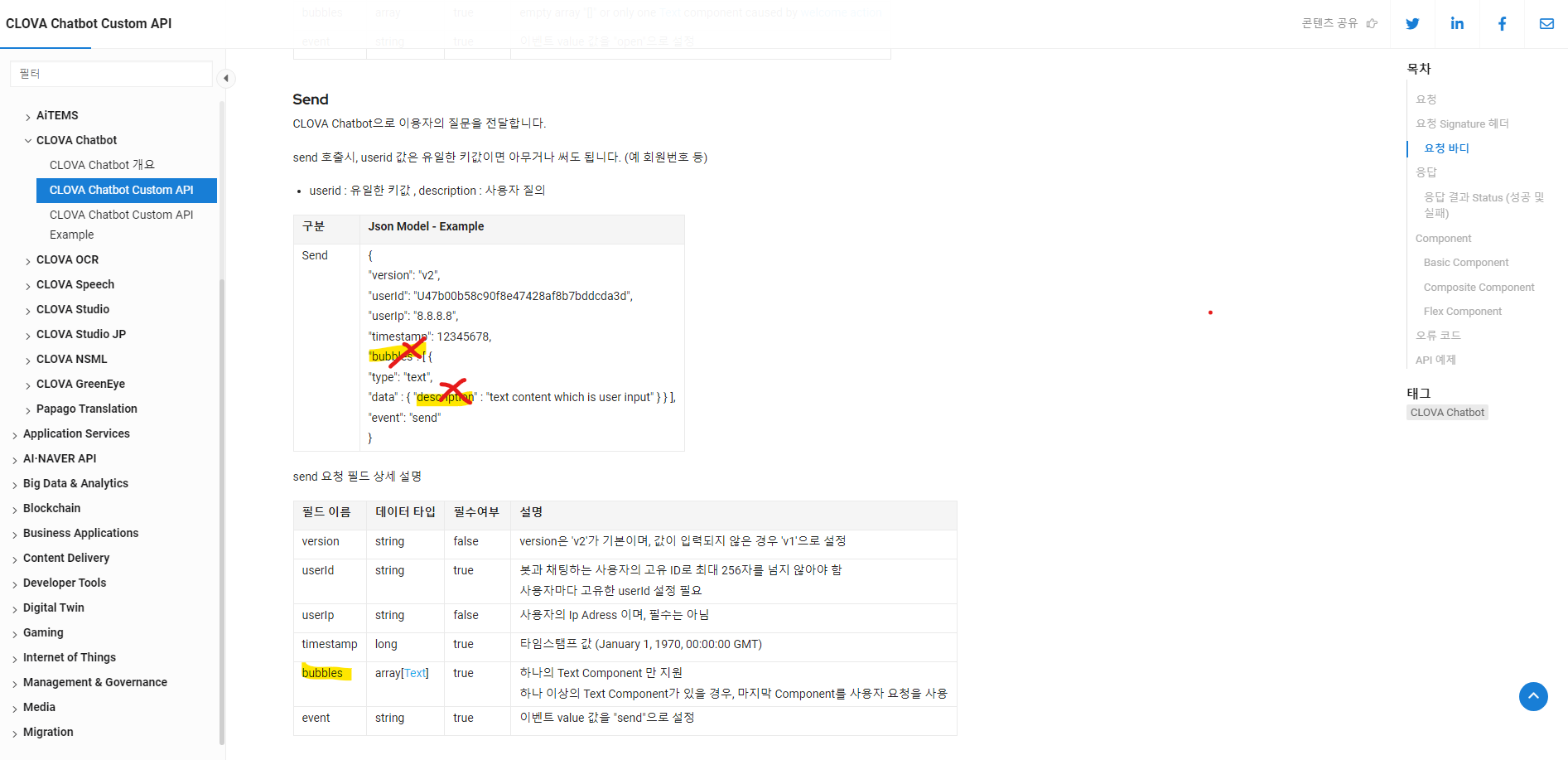This screenshot has width=1568, height=760.
Task: Jump to 요청 바디 section
Action: click(x=1446, y=148)
